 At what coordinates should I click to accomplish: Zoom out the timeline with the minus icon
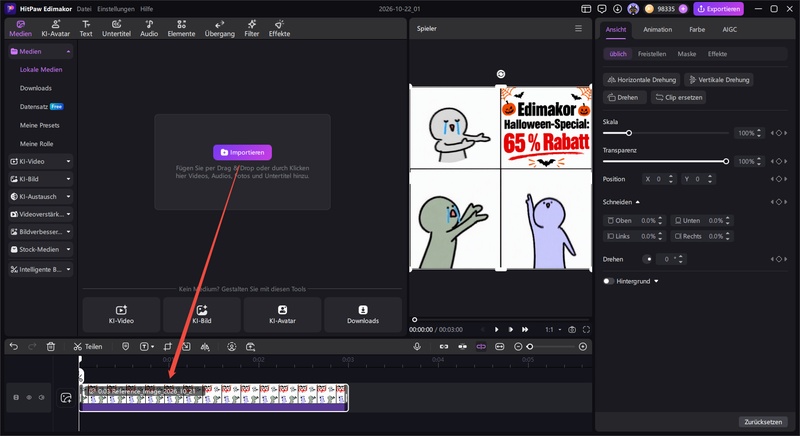point(518,347)
